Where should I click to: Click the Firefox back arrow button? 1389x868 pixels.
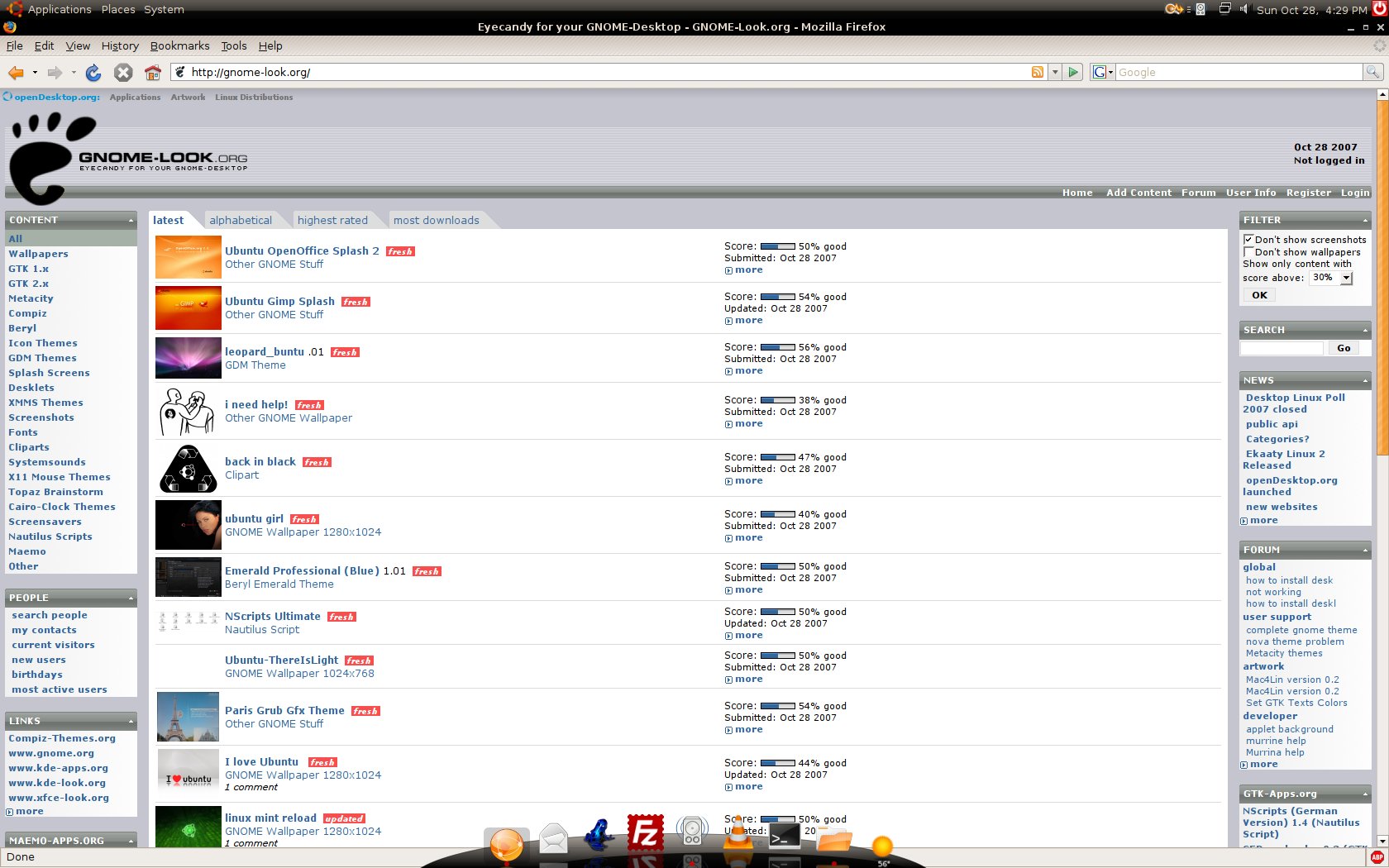point(16,73)
